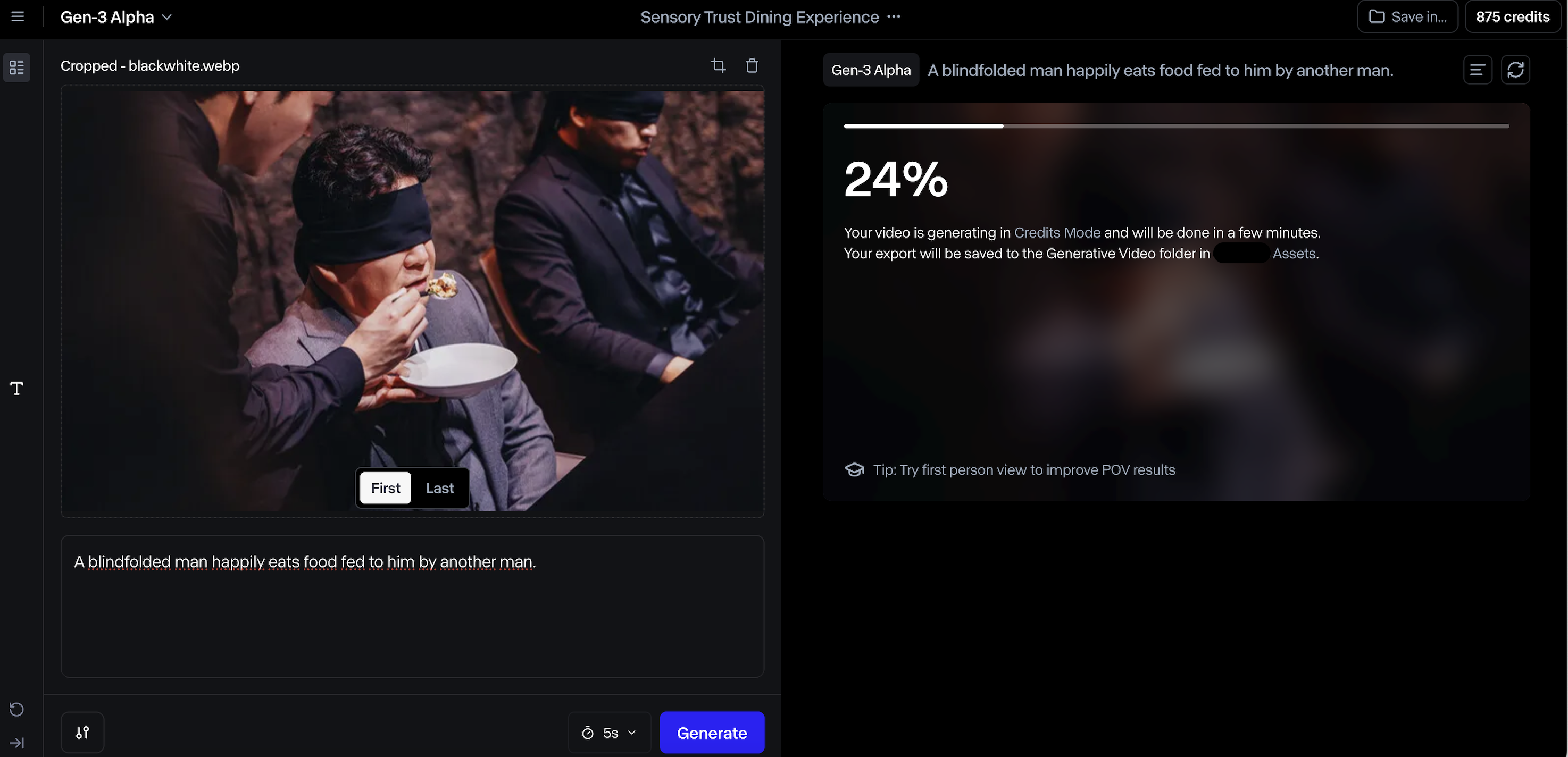Select the text prompt T icon
1568x757 pixels.
click(16, 389)
